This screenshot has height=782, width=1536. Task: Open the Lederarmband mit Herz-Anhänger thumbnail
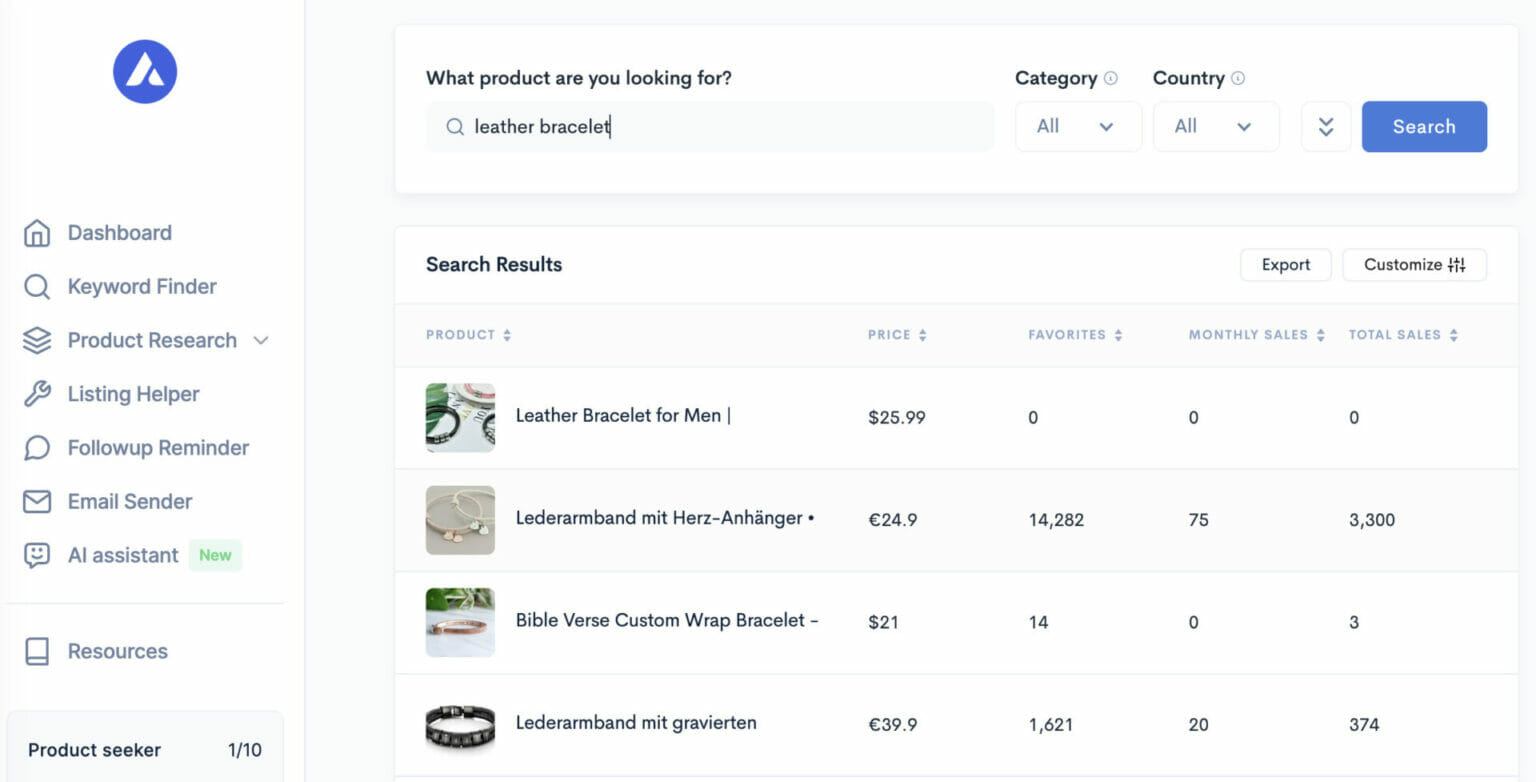pos(460,520)
